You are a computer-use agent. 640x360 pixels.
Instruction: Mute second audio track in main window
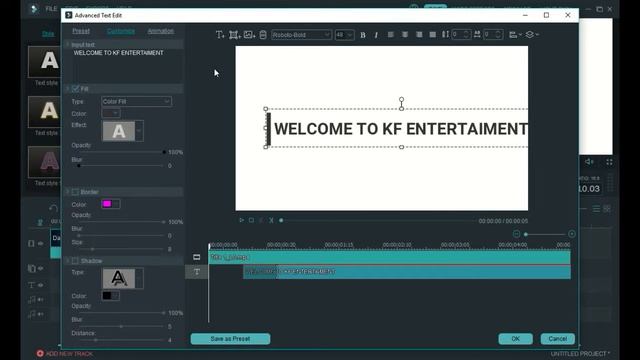pyautogui.click(x=41, y=314)
